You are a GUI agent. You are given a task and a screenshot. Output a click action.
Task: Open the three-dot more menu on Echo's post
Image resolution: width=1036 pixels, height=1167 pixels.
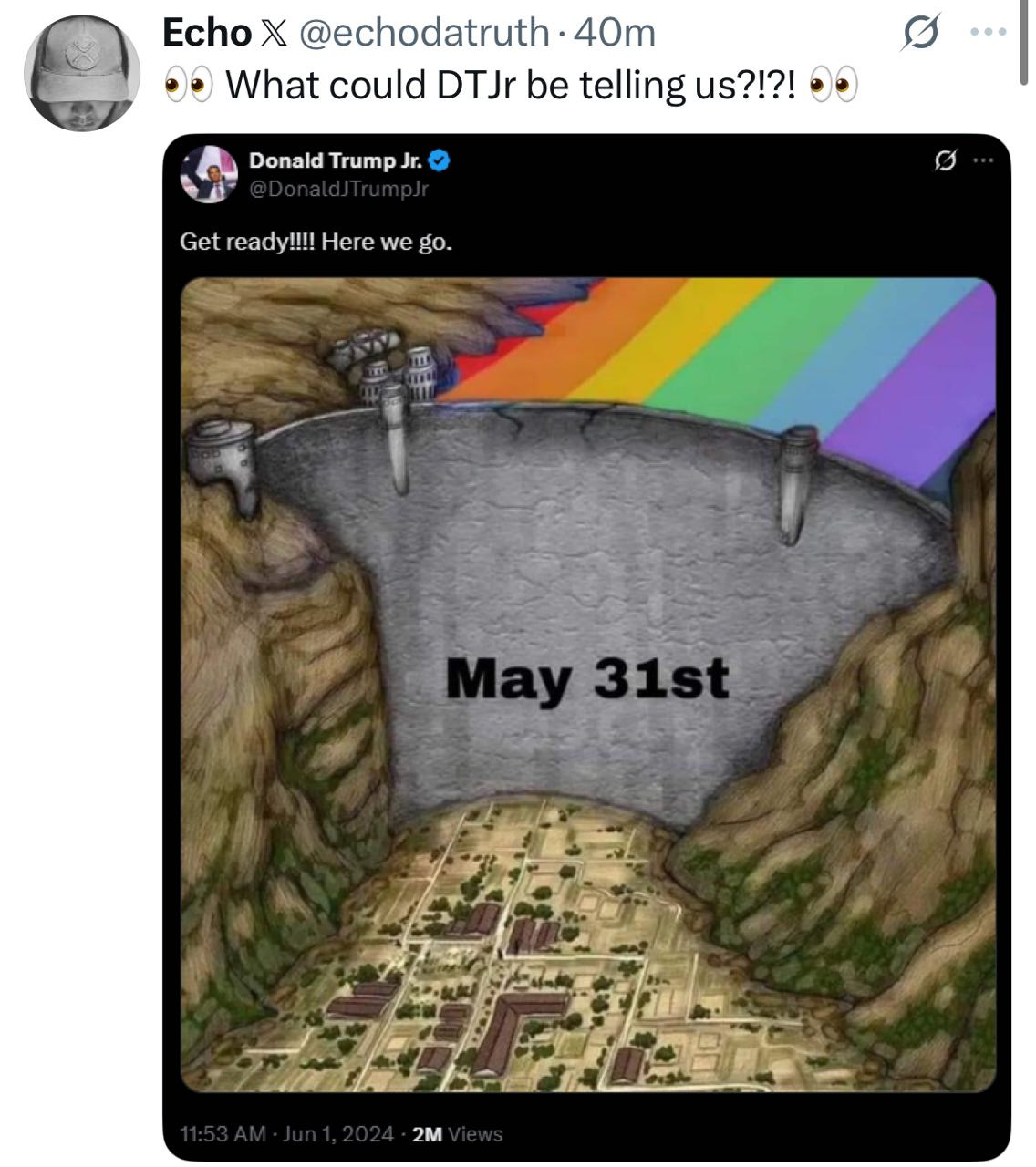click(989, 33)
